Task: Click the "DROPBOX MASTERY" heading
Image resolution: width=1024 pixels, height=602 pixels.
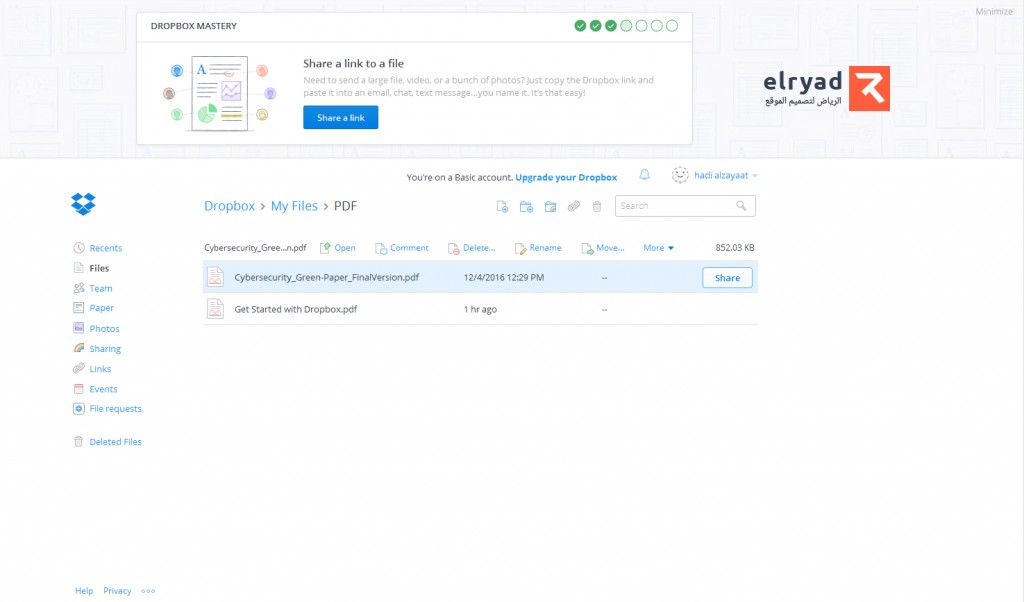Action: tap(194, 26)
